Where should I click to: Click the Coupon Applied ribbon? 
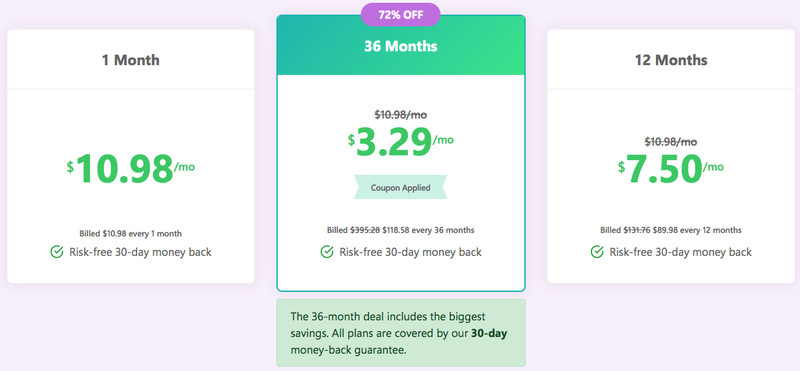click(401, 187)
